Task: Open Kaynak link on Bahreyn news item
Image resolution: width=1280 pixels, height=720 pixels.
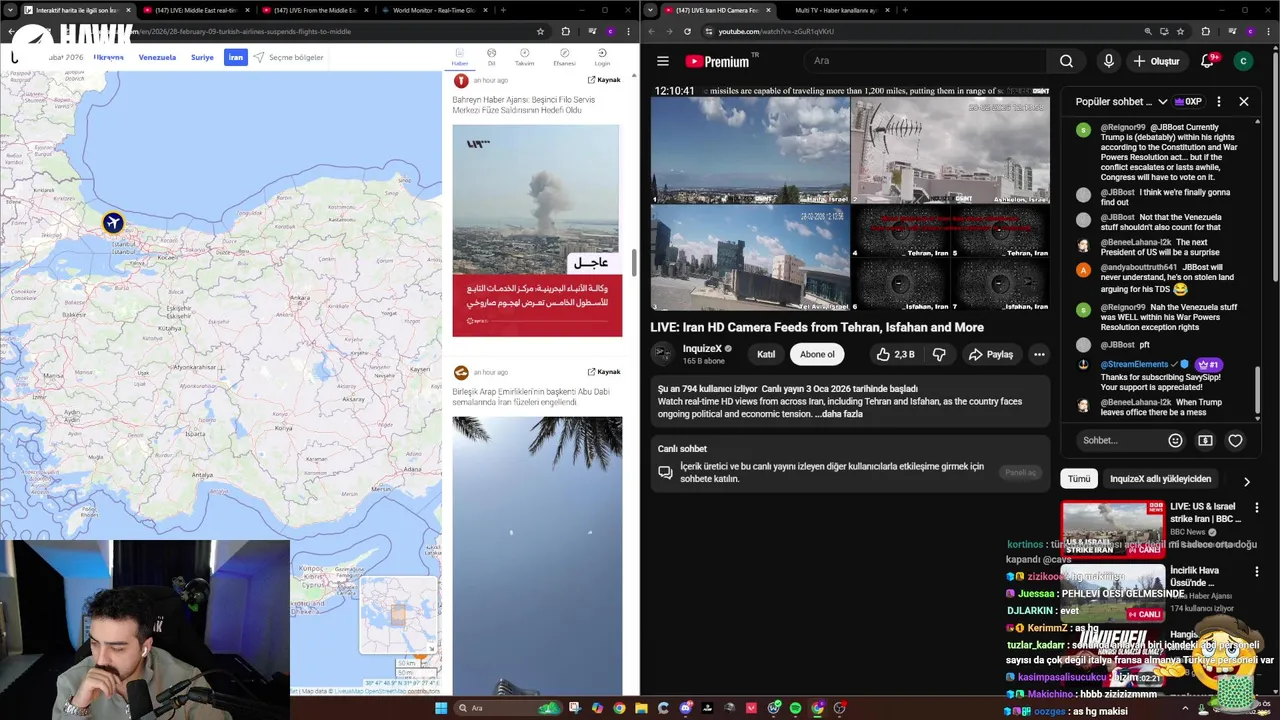Action: (604, 80)
